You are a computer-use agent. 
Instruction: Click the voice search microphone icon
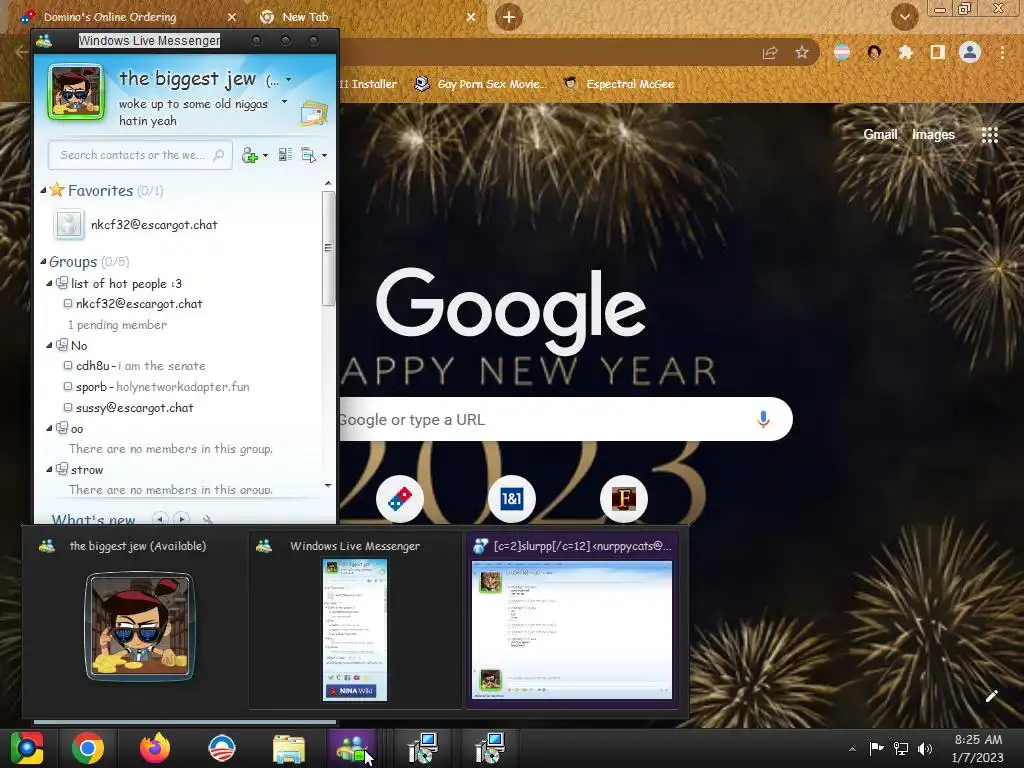tap(763, 419)
